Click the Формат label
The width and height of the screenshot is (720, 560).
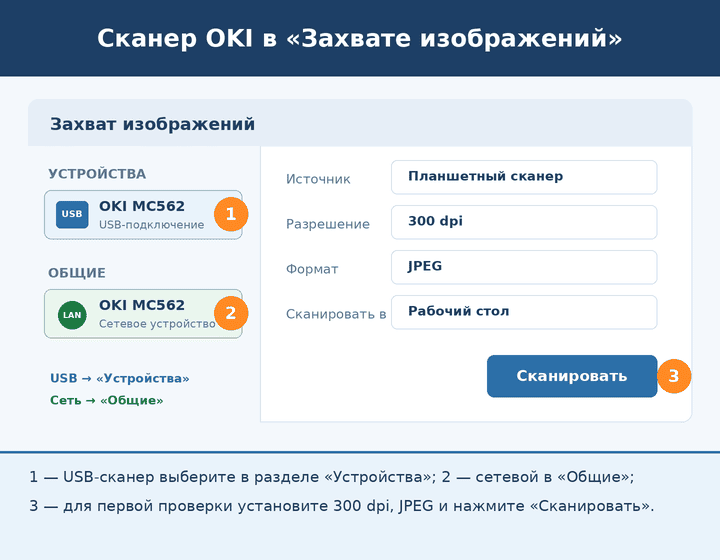click(312, 269)
